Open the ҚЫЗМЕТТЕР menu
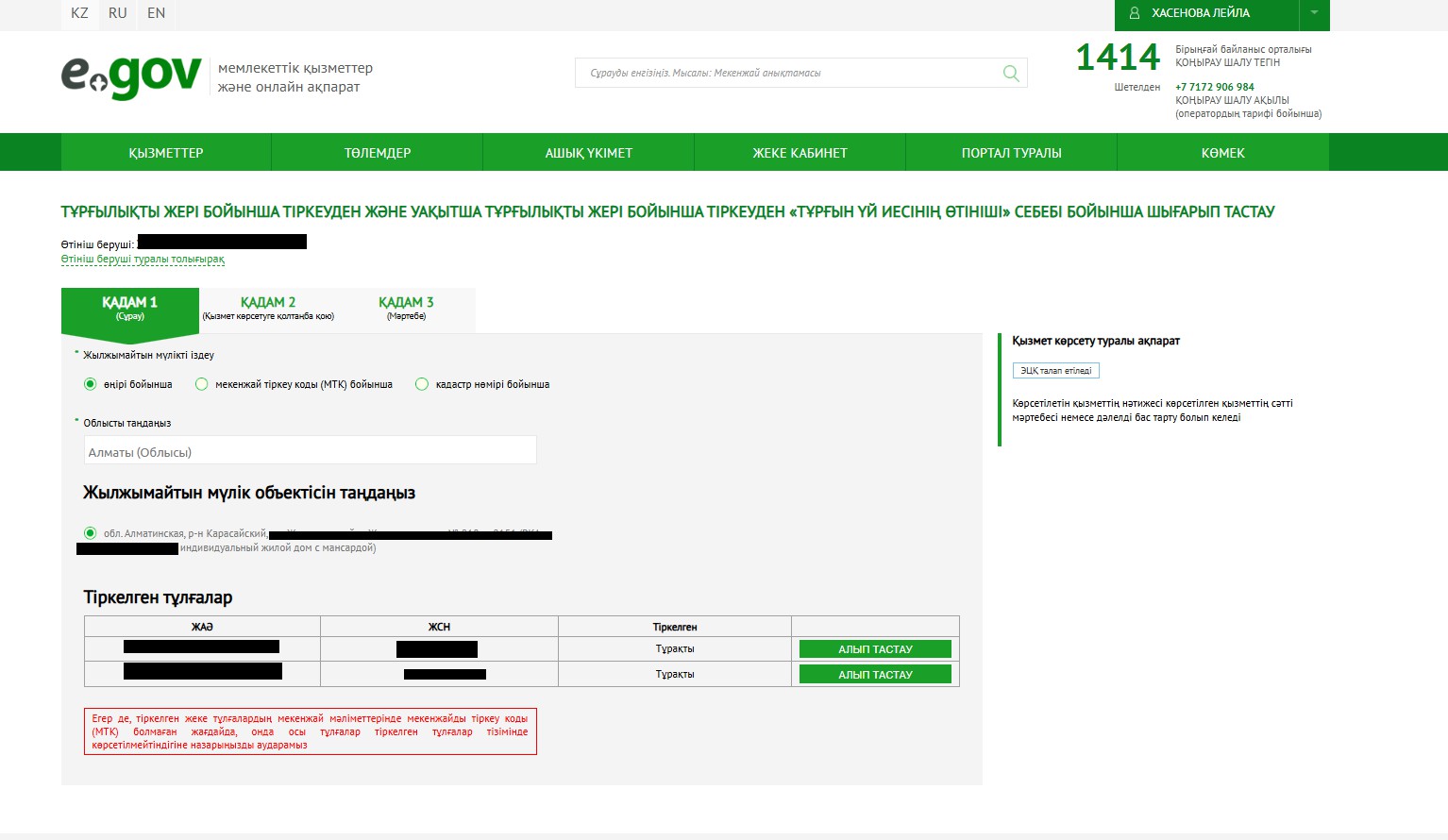The height and width of the screenshot is (840, 1448). point(166,153)
